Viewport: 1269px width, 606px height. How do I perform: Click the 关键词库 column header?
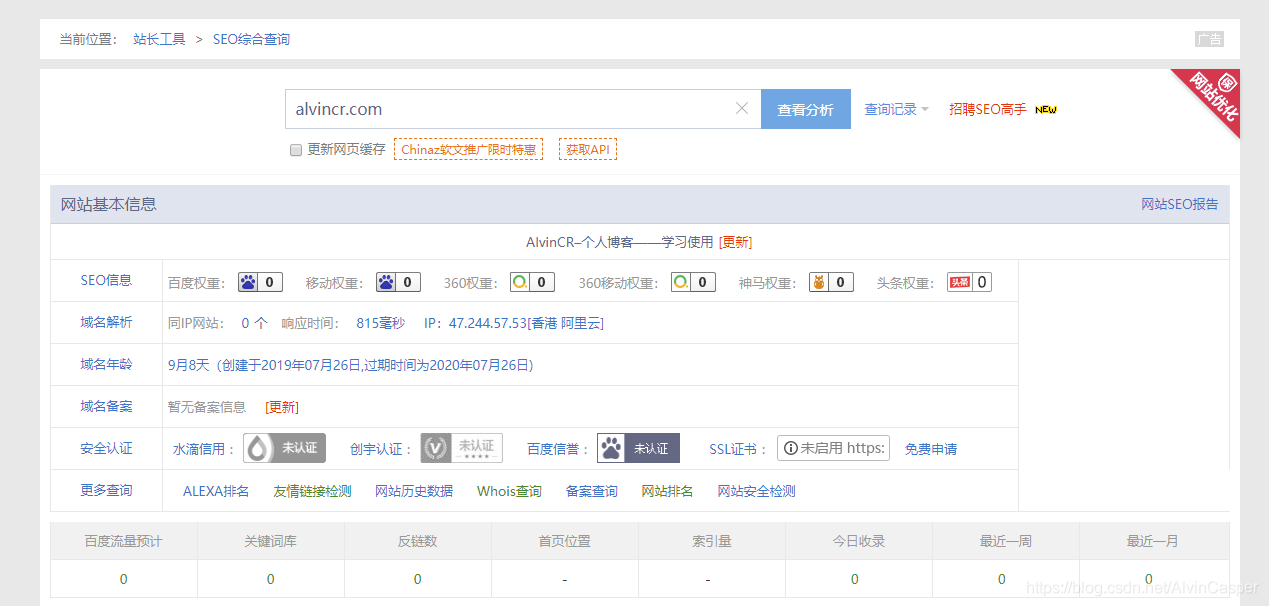[270, 541]
